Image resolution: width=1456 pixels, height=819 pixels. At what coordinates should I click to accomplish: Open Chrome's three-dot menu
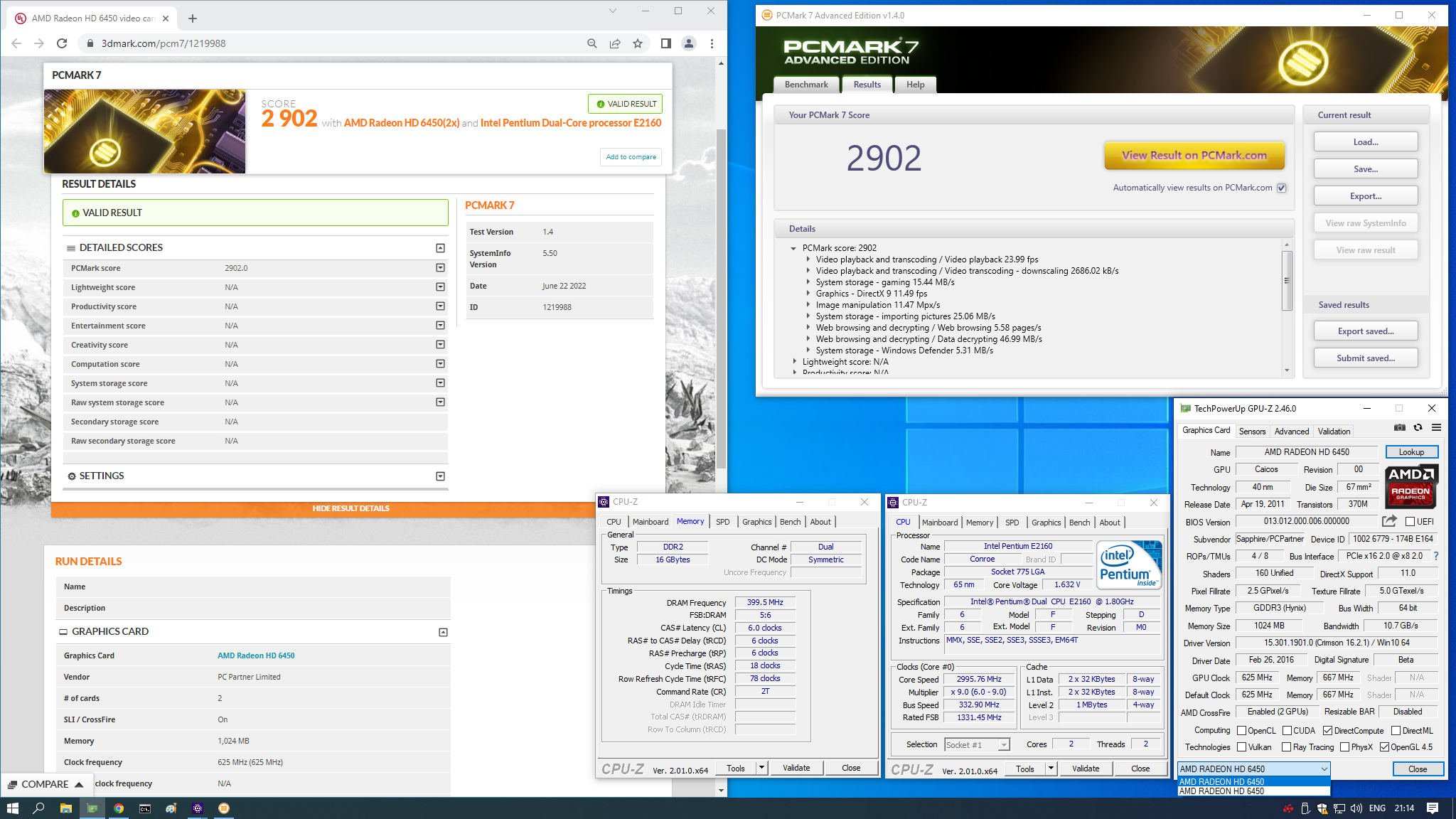click(712, 43)
